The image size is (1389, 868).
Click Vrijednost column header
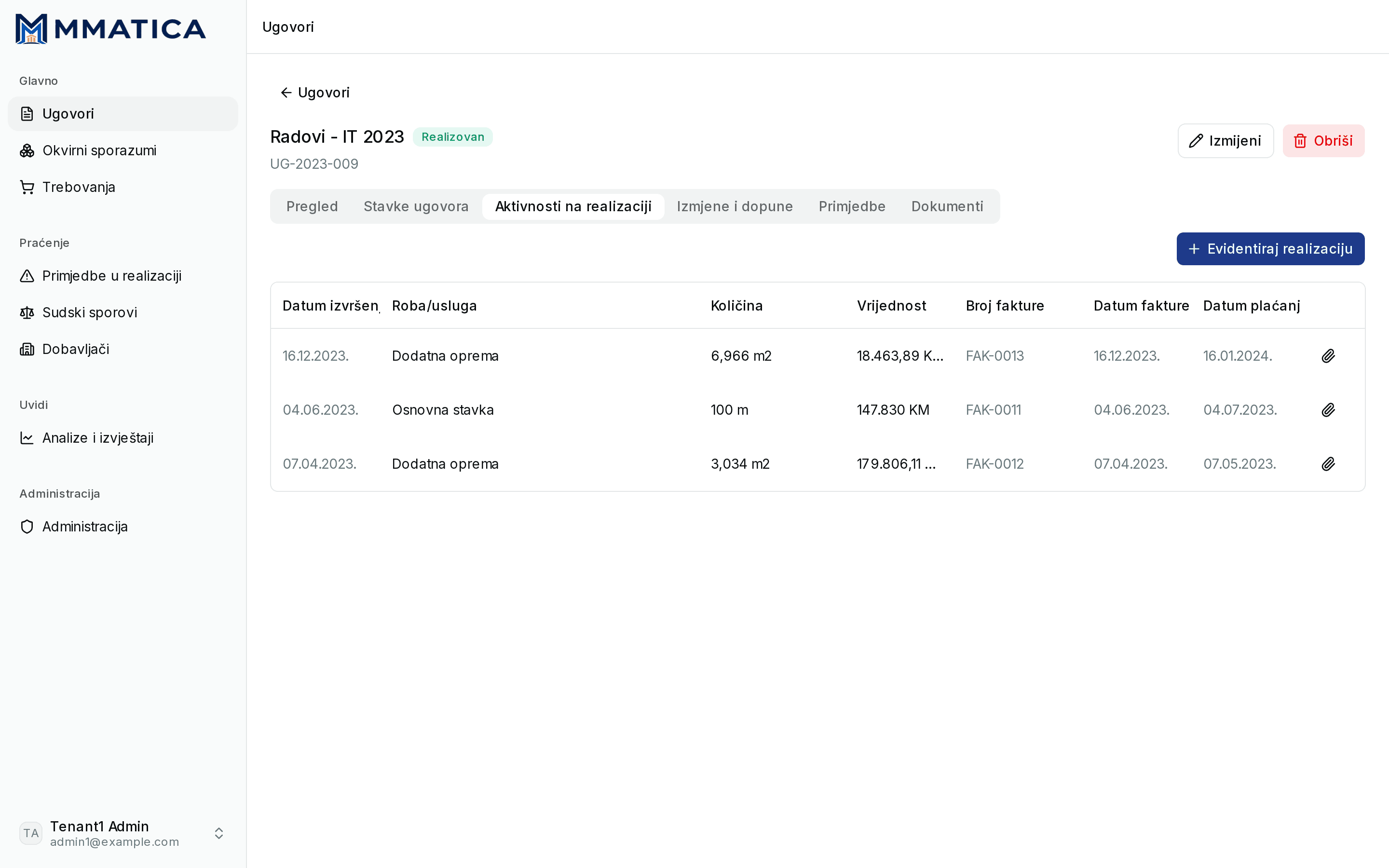pyautogui.click(x=891, y=306)
